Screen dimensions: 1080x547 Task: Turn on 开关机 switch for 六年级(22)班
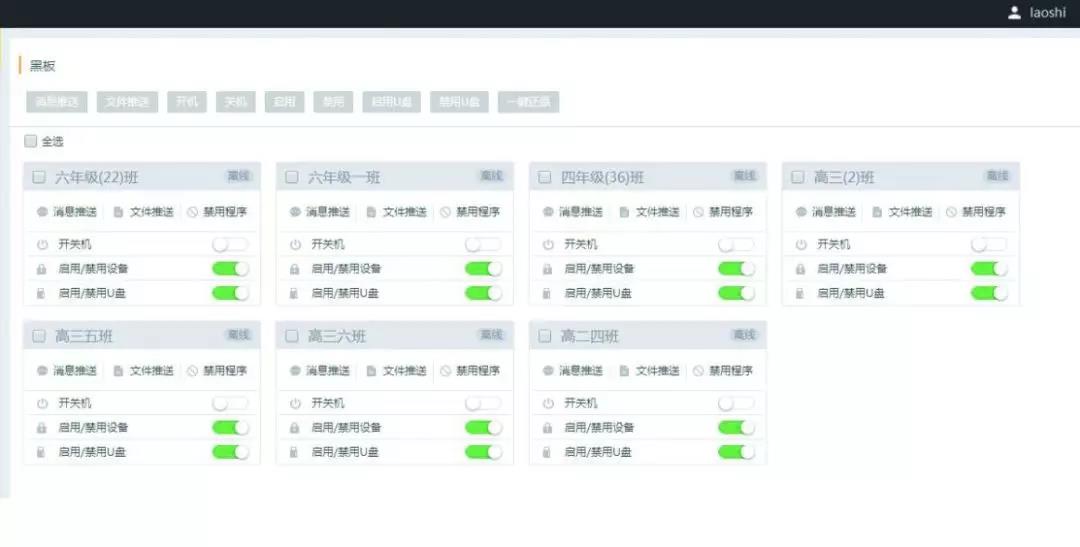(x=230, y=244)
